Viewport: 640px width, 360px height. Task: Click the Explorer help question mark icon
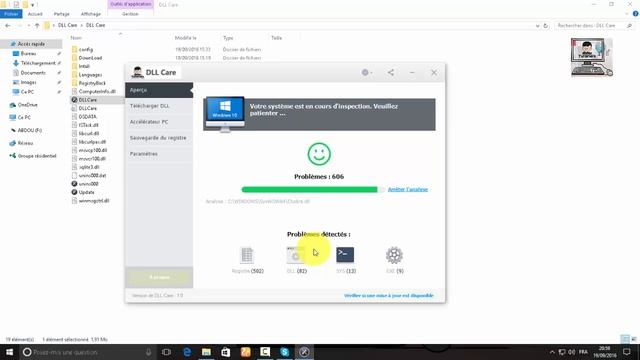pos(636,14)
